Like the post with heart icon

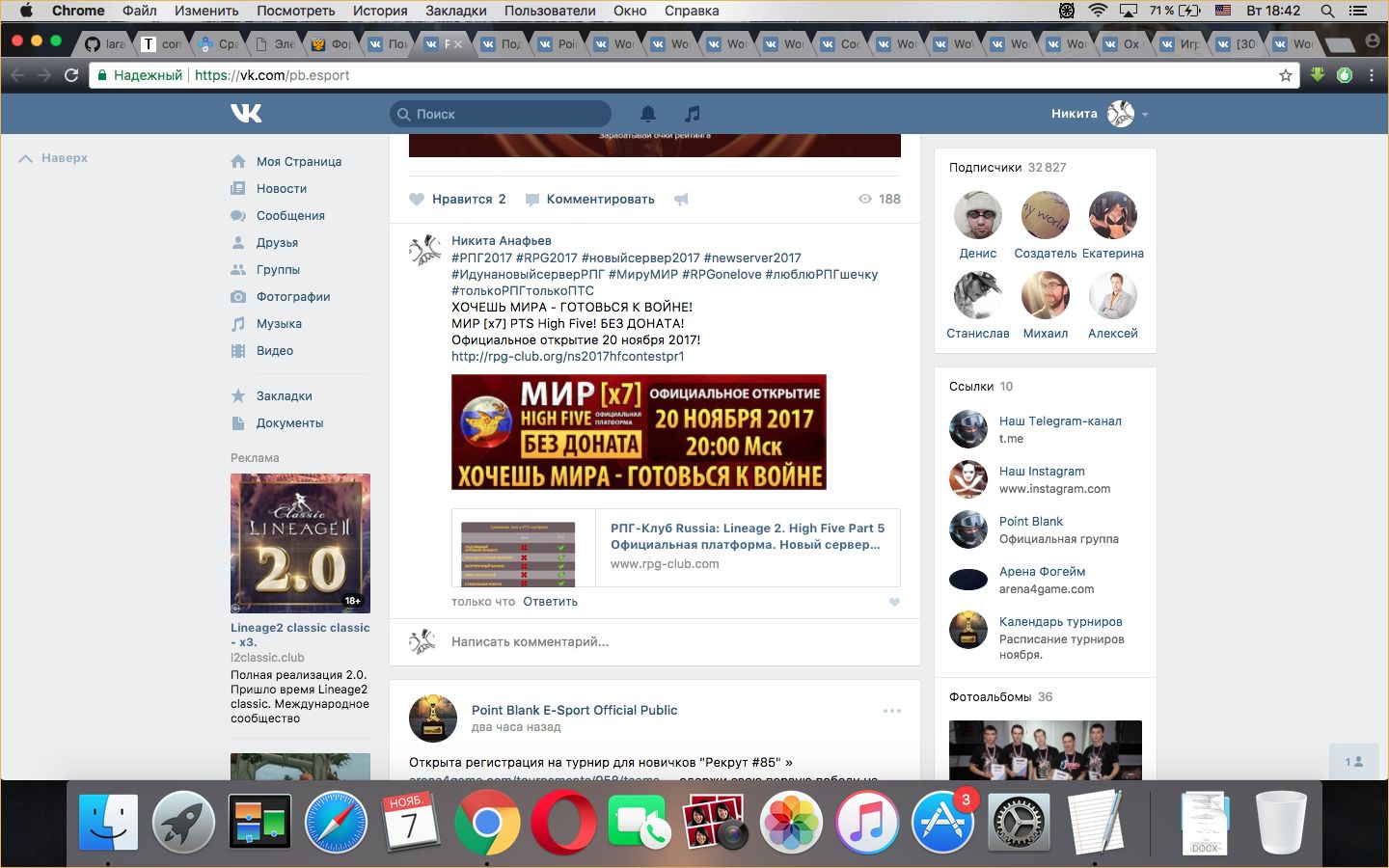pyautogui.click(x=417, y=200)
